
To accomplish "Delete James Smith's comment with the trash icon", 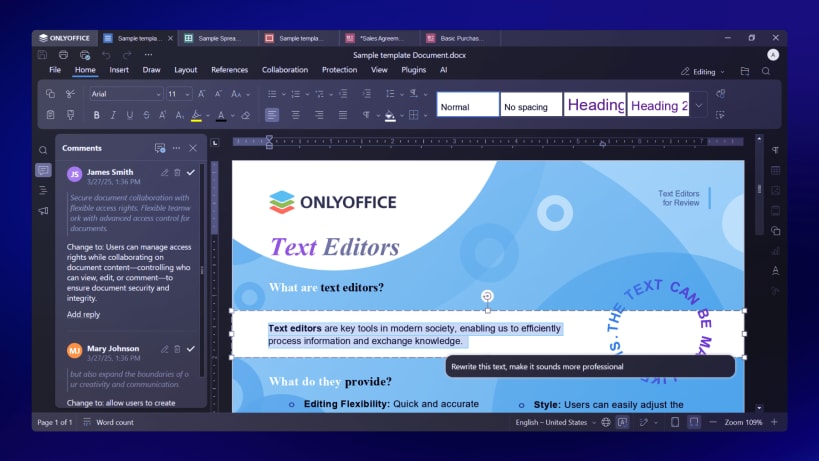I will [x=177, y=172].
